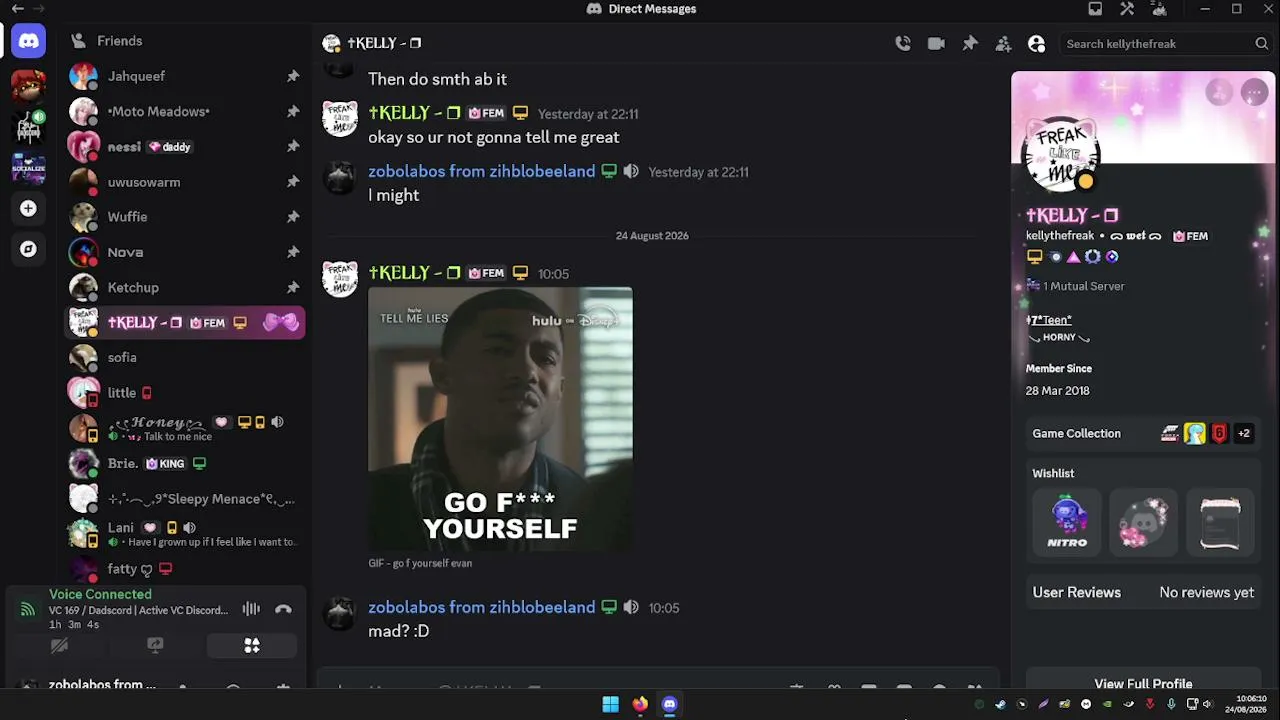Image resolution: width=1280 pixels, height=720 pixels.
Task: Open friend options icon on profile banner
Action: click(x=1219, y=92)
